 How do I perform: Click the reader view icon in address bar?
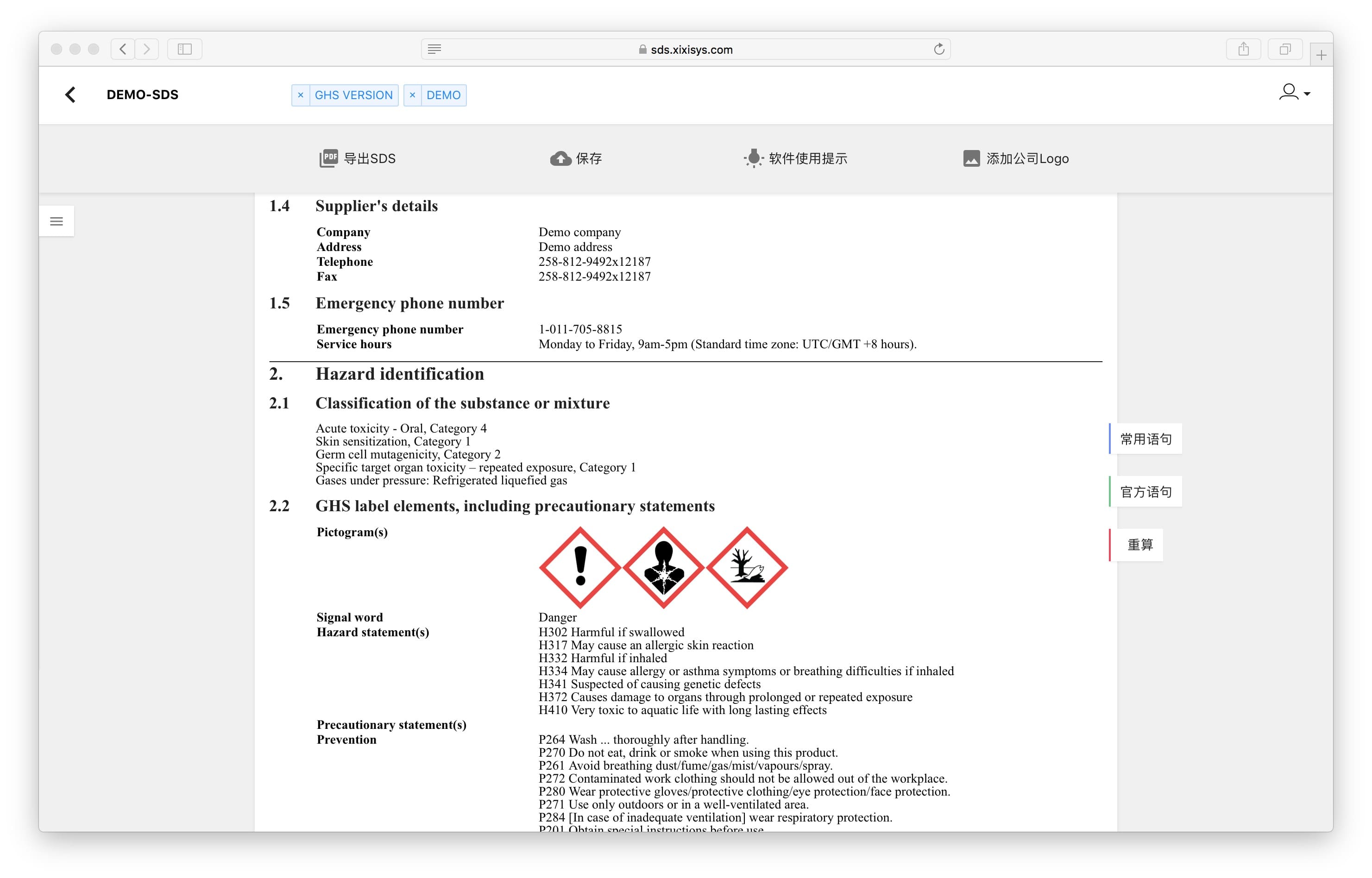[x=434, y=49]
